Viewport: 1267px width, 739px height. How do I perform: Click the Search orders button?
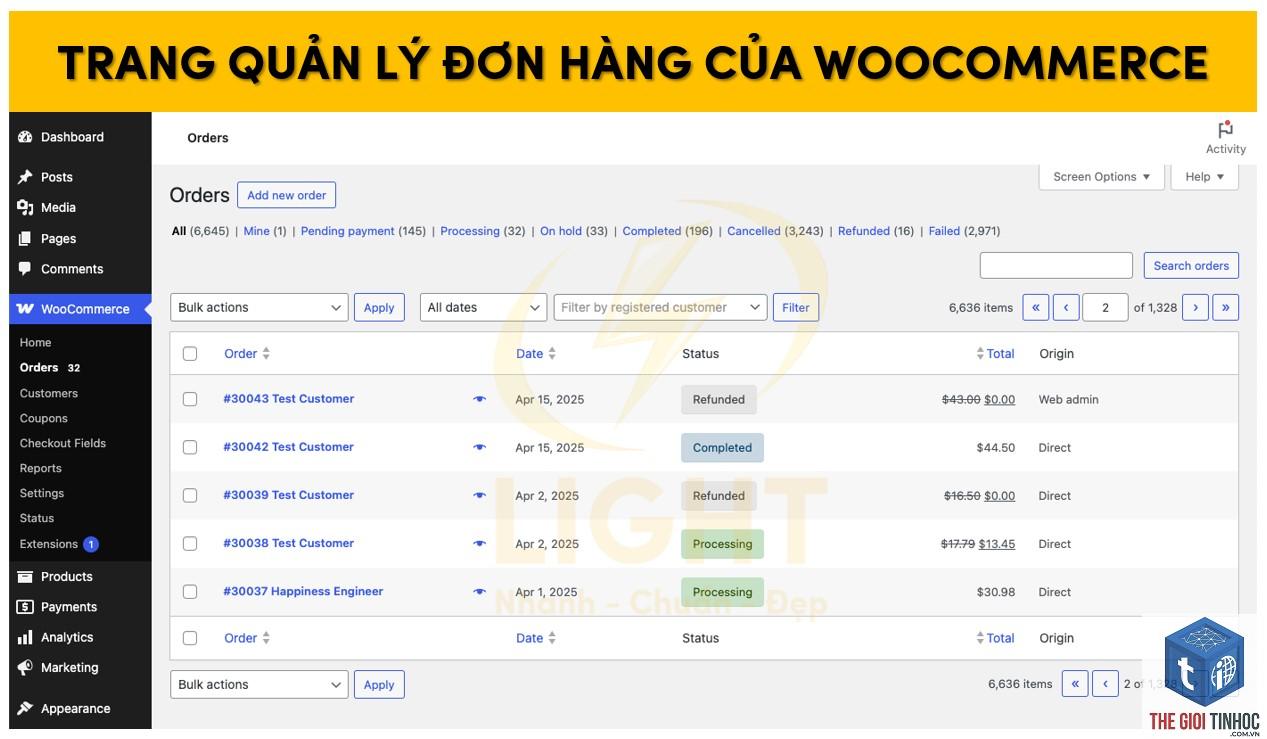click(x=1191, y=265)
